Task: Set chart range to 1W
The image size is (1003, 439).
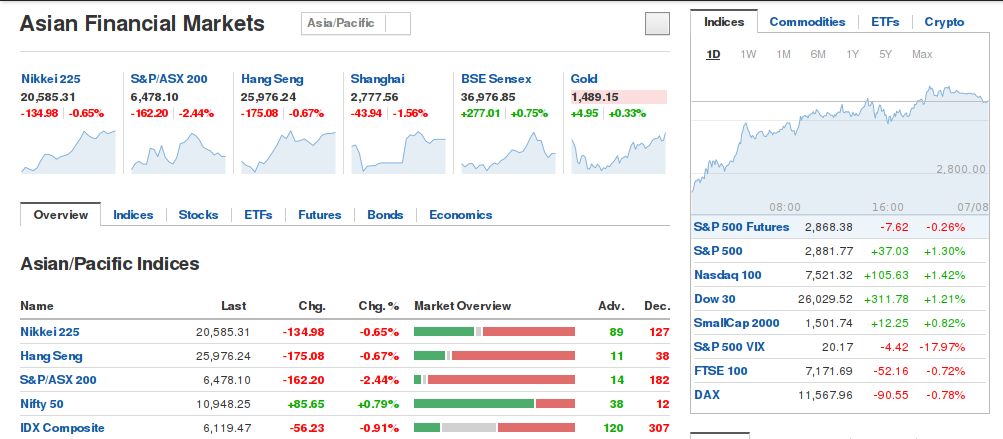Action: pyautogui.click(x=748, y=54)
